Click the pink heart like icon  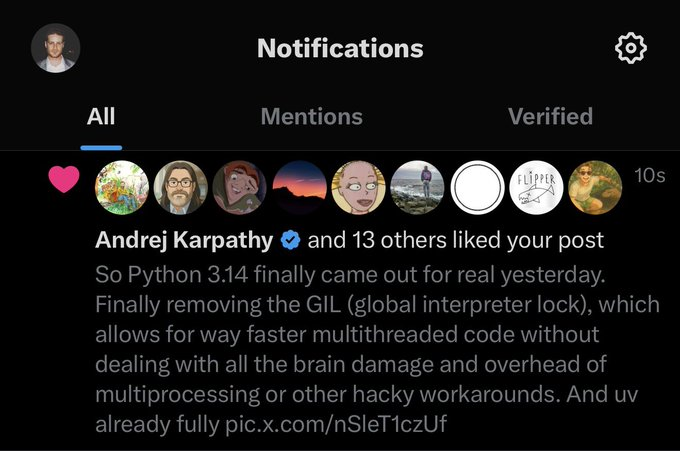click(x=64, y=179)
